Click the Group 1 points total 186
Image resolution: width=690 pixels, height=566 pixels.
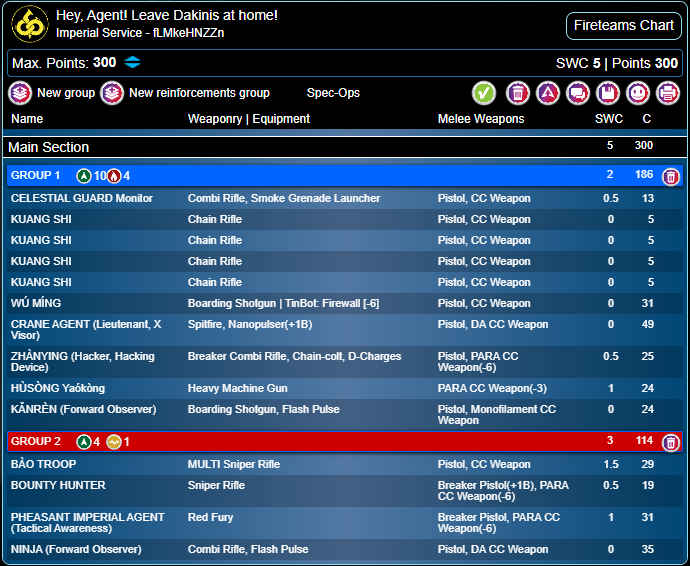pyautogui.click(x=644, y=174)
